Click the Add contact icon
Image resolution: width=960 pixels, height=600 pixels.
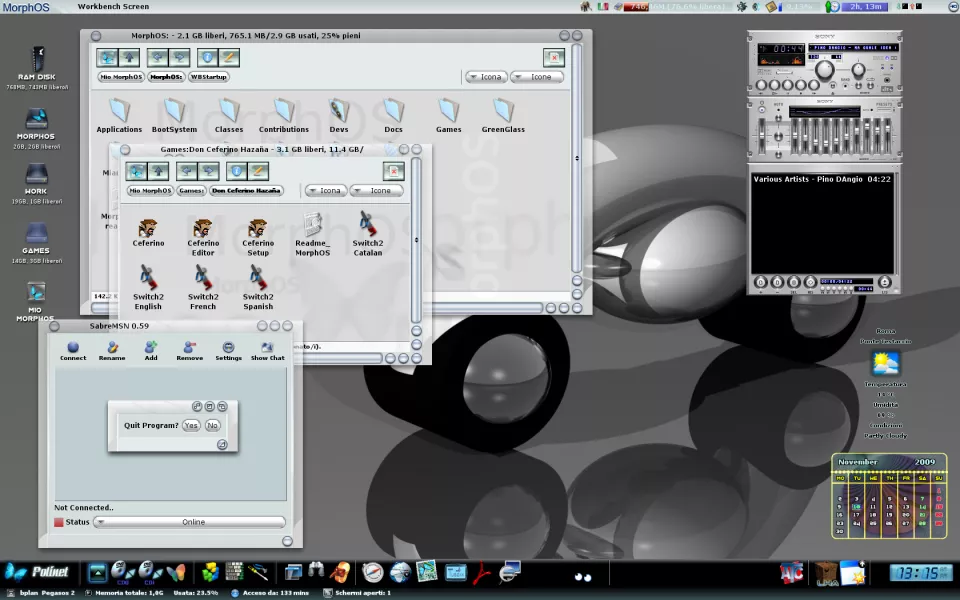click(x=151, y=347)
